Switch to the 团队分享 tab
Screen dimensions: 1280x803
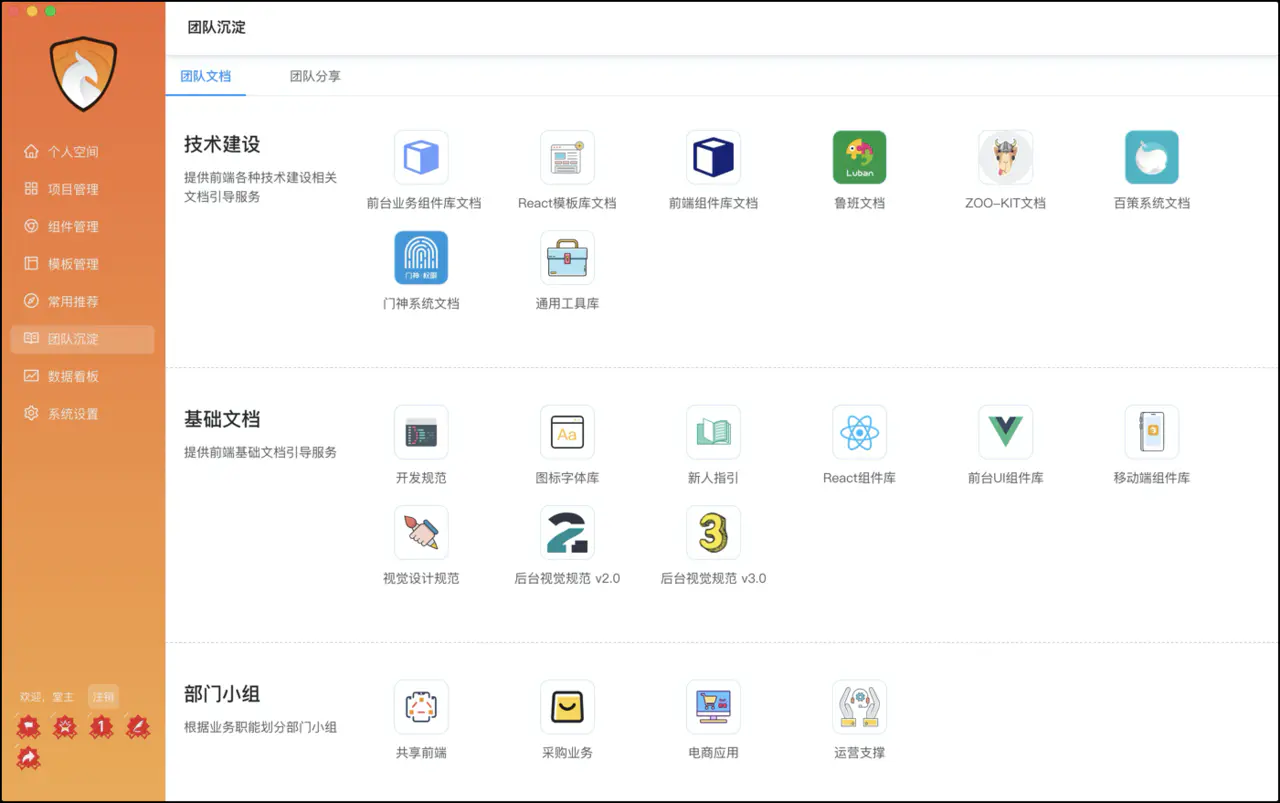tap(315, 76)
